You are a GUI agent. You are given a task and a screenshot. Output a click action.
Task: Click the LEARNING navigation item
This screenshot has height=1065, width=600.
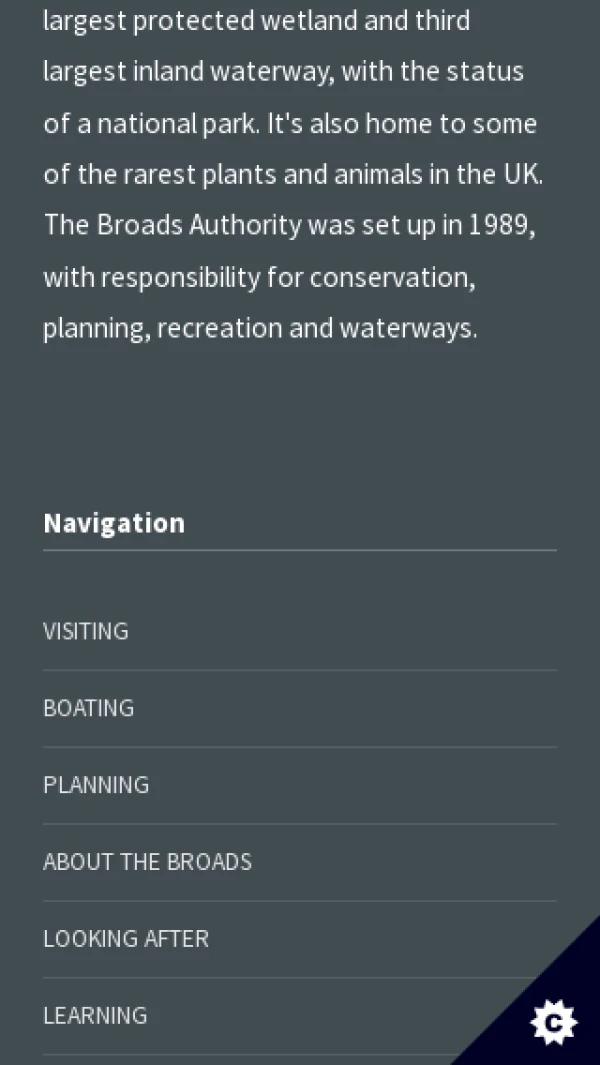(95, 1016)
